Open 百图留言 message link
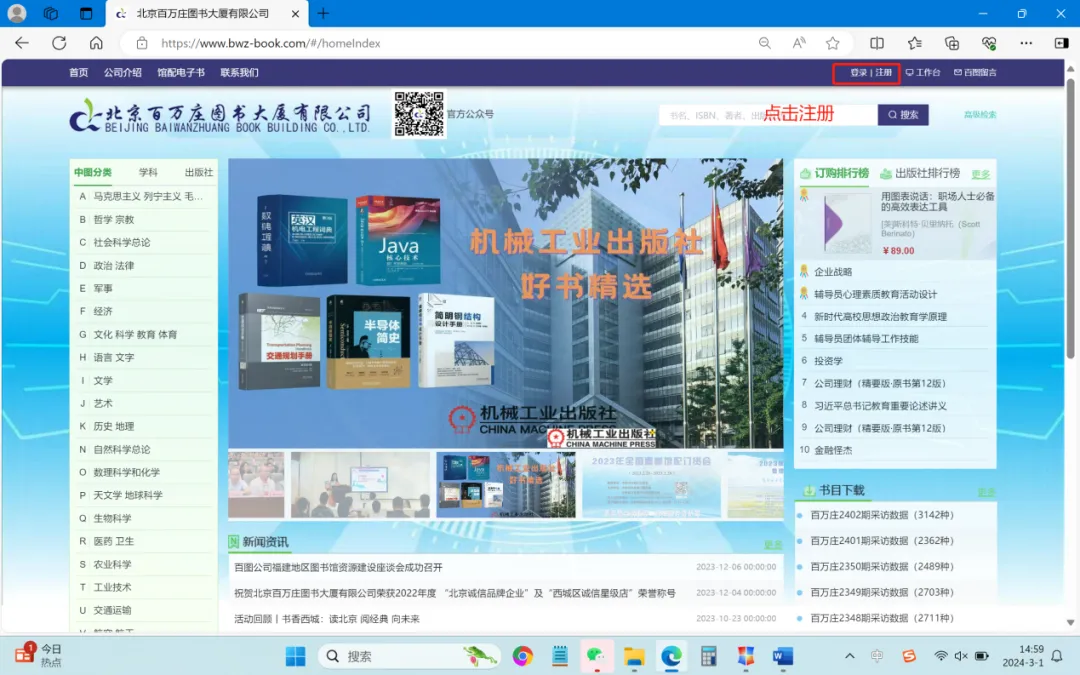 (x=975, y=72)
